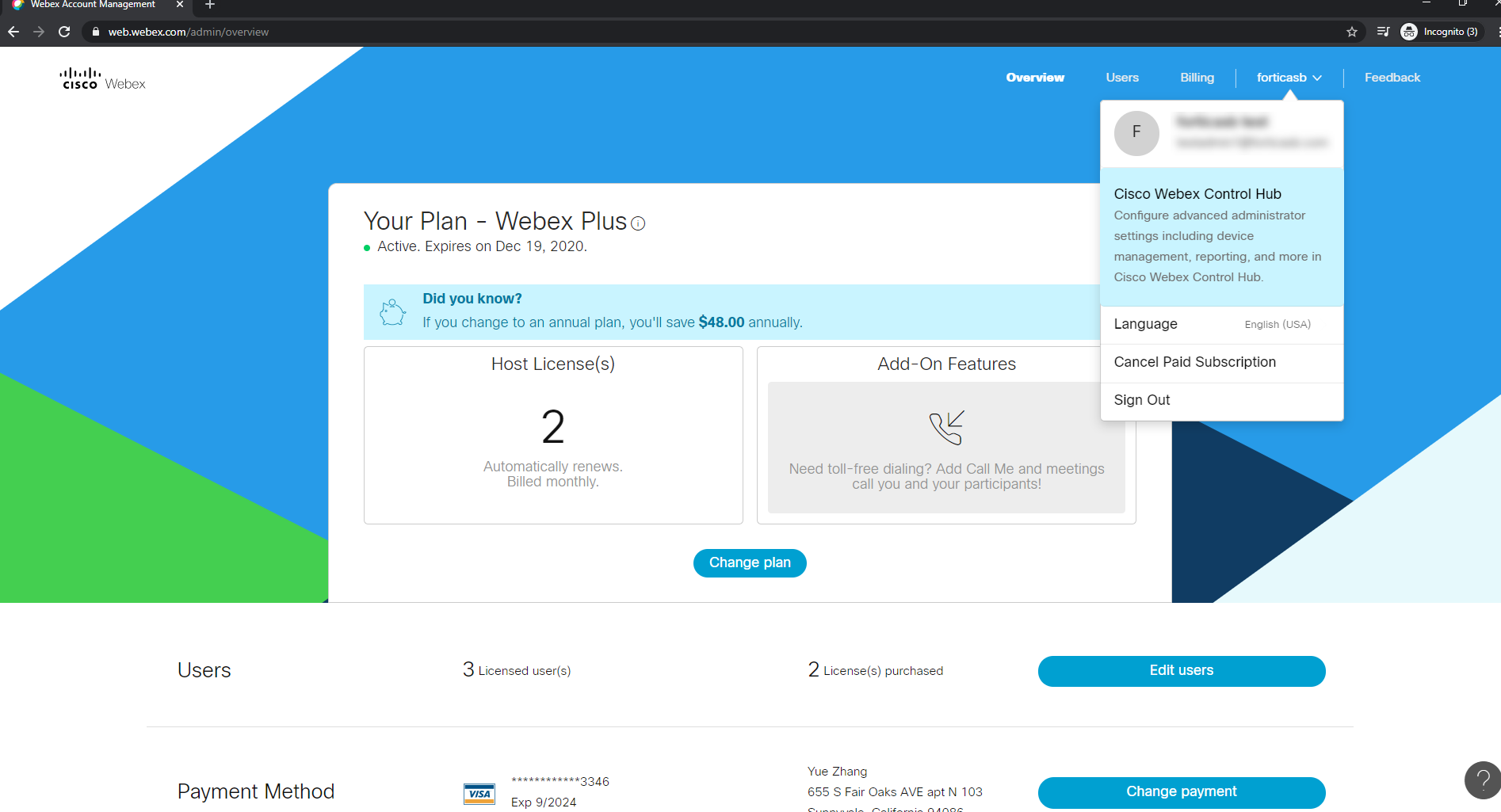
Task: Click the info icon next to Webex Plus
Action: (x=638, y=223)
